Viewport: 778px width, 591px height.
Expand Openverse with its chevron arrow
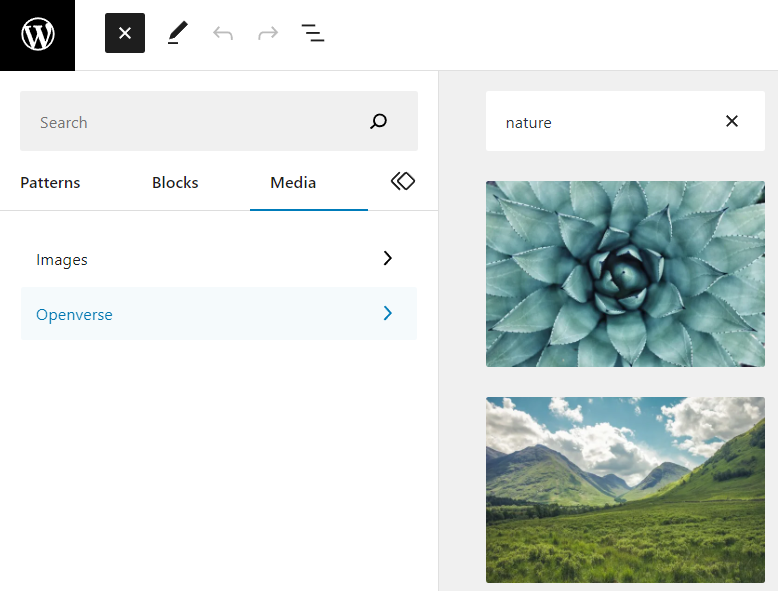(x=388, y=313)
